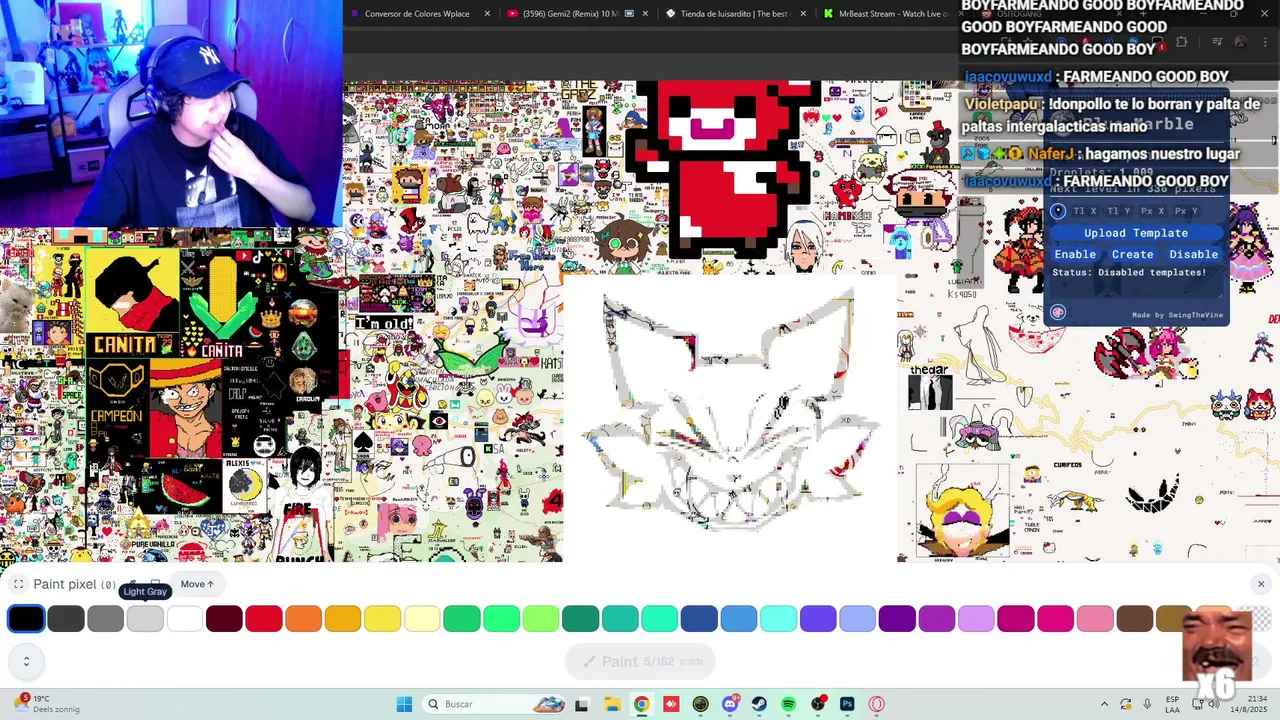This screenshot has height=720, width=1280.
Task: Select the pale Light Yellow swatch
Action: 422,619
